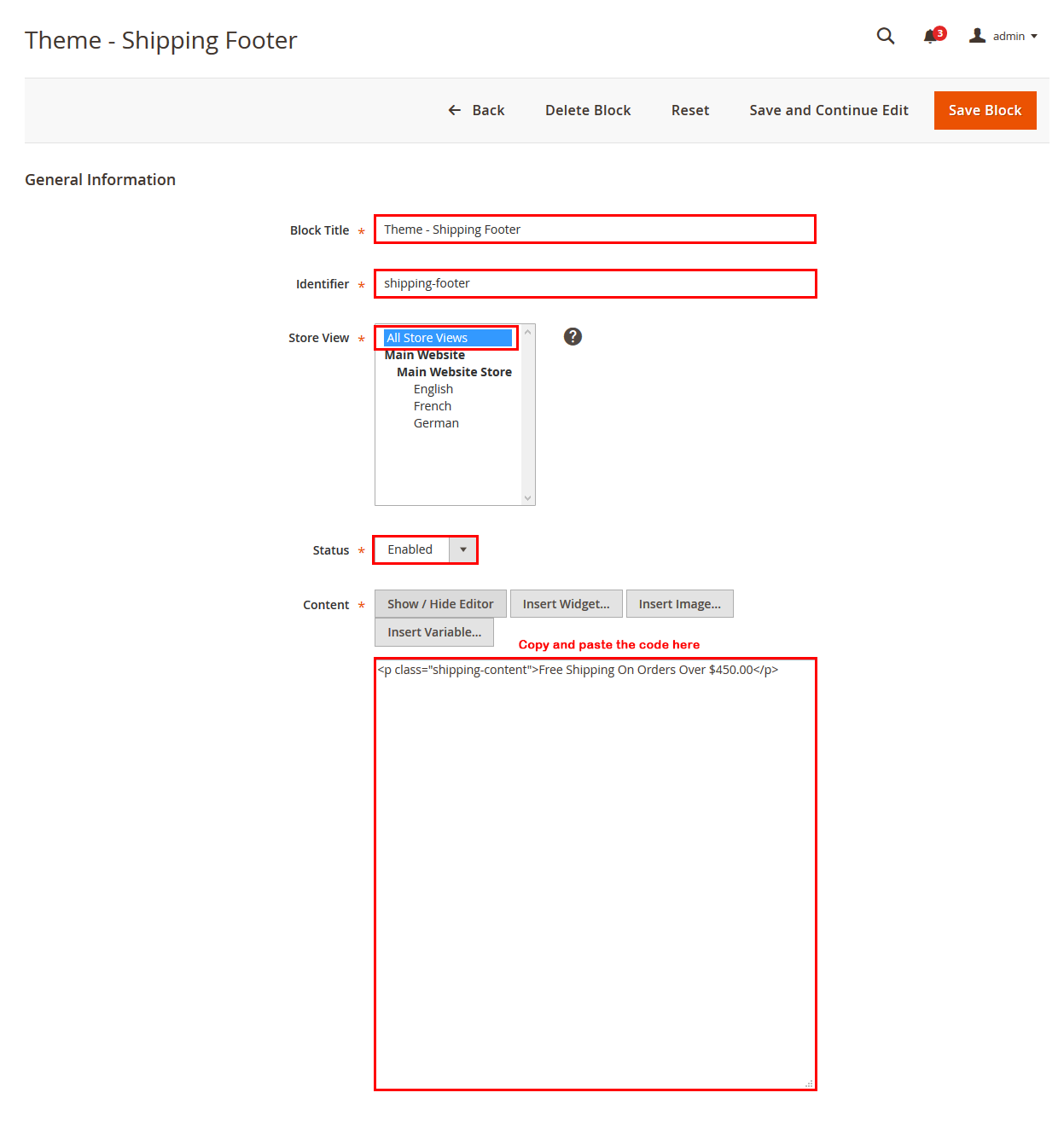This screenshot has width=1064, height=1139.
Task: Open notifications bell with 3 alerts
Action: 934,36
